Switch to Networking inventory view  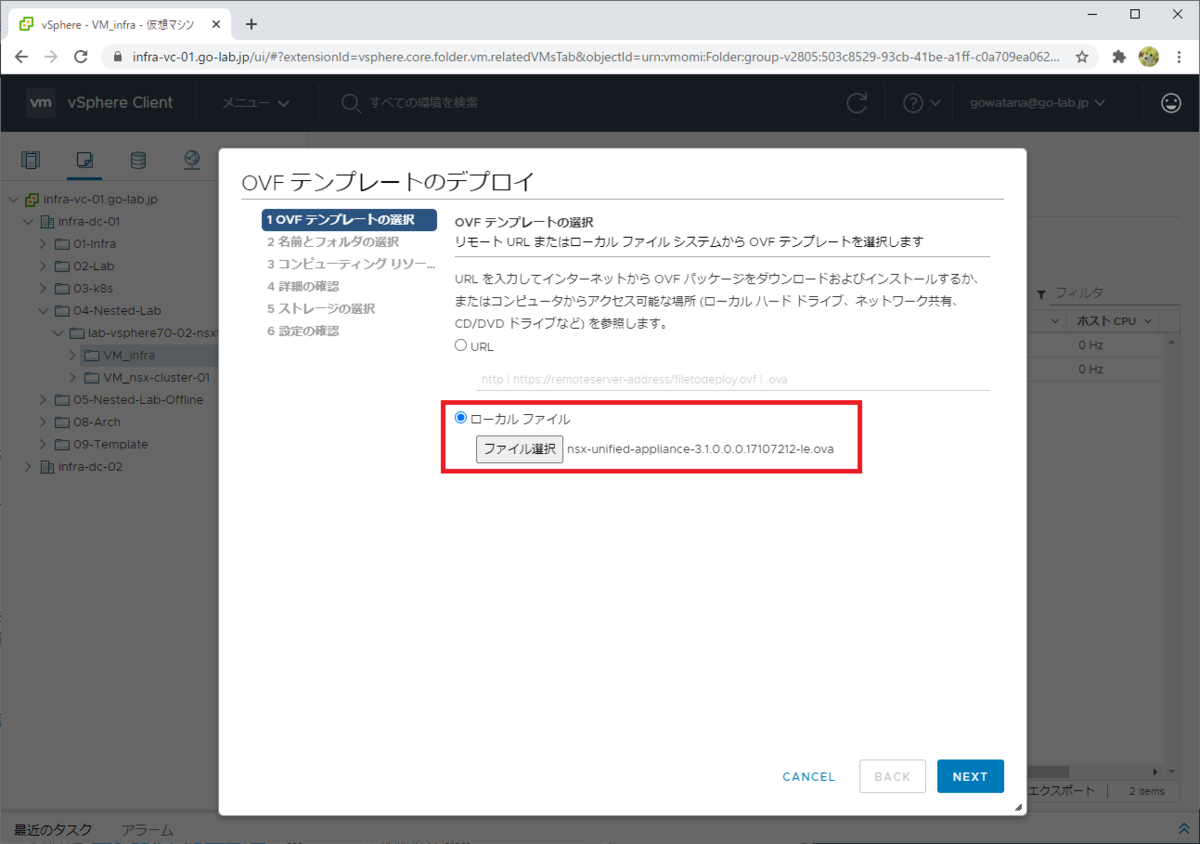click(192, 160)
